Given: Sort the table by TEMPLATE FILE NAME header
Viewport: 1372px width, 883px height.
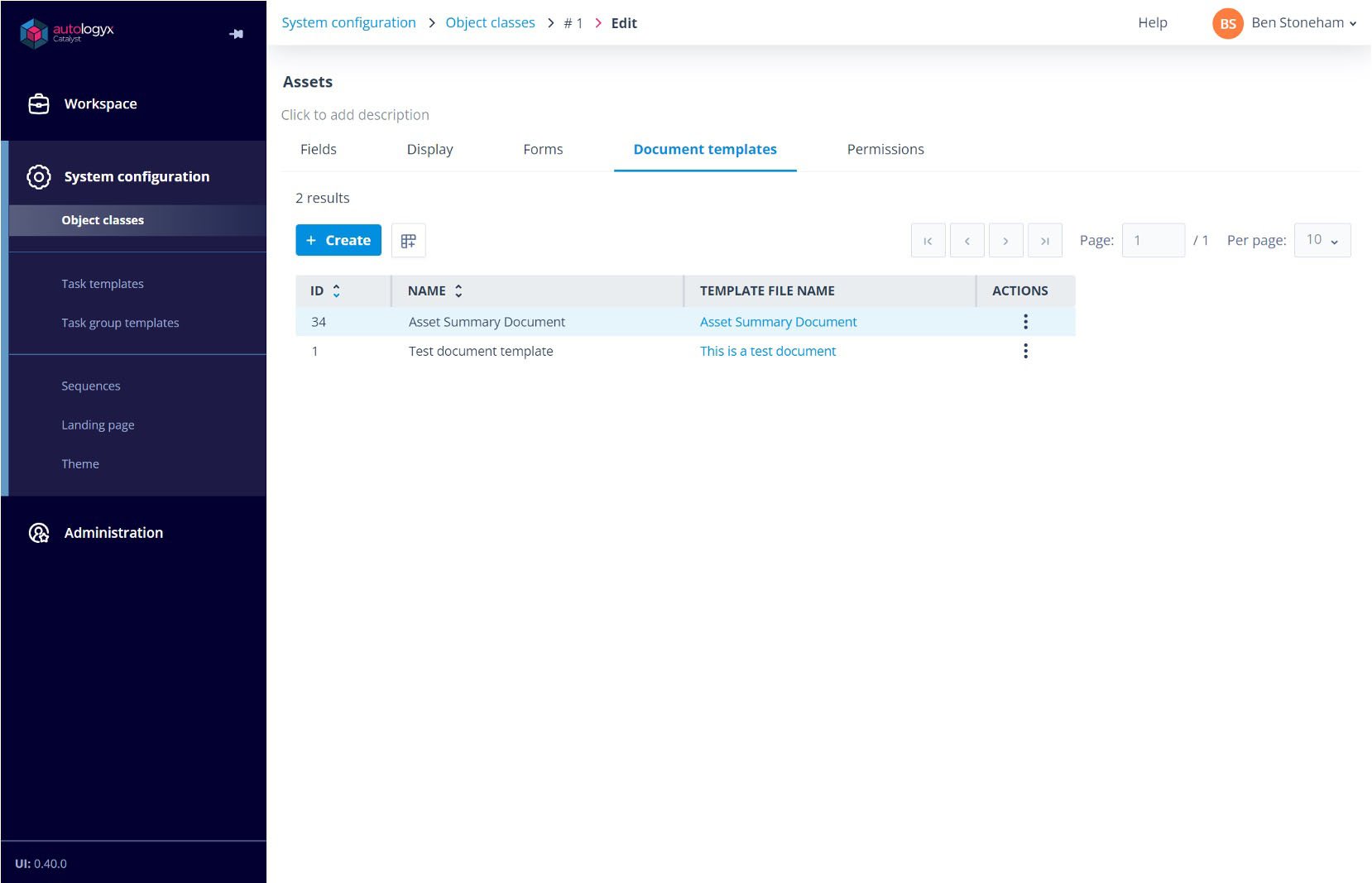Looking at the screenshot, I should 766,290.
